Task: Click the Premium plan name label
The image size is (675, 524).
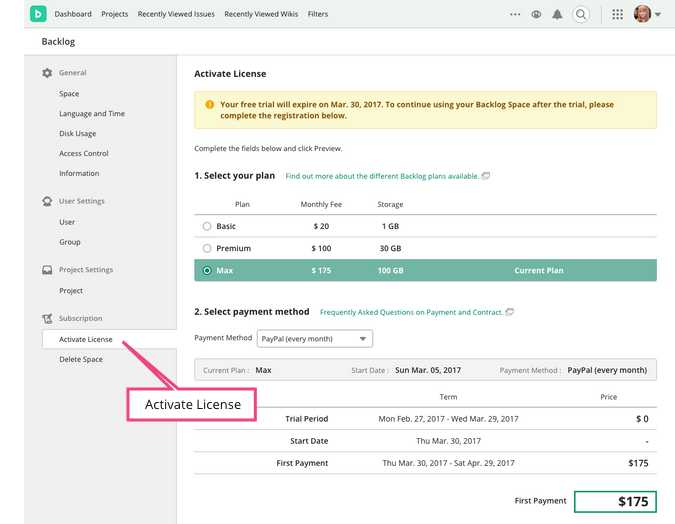Action: [233, 248]
